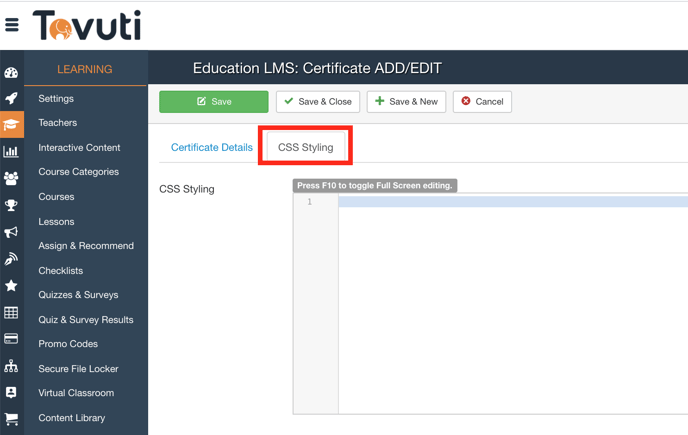Open the bar chart reports icon
688x435 pixels.
pos(11,152)
